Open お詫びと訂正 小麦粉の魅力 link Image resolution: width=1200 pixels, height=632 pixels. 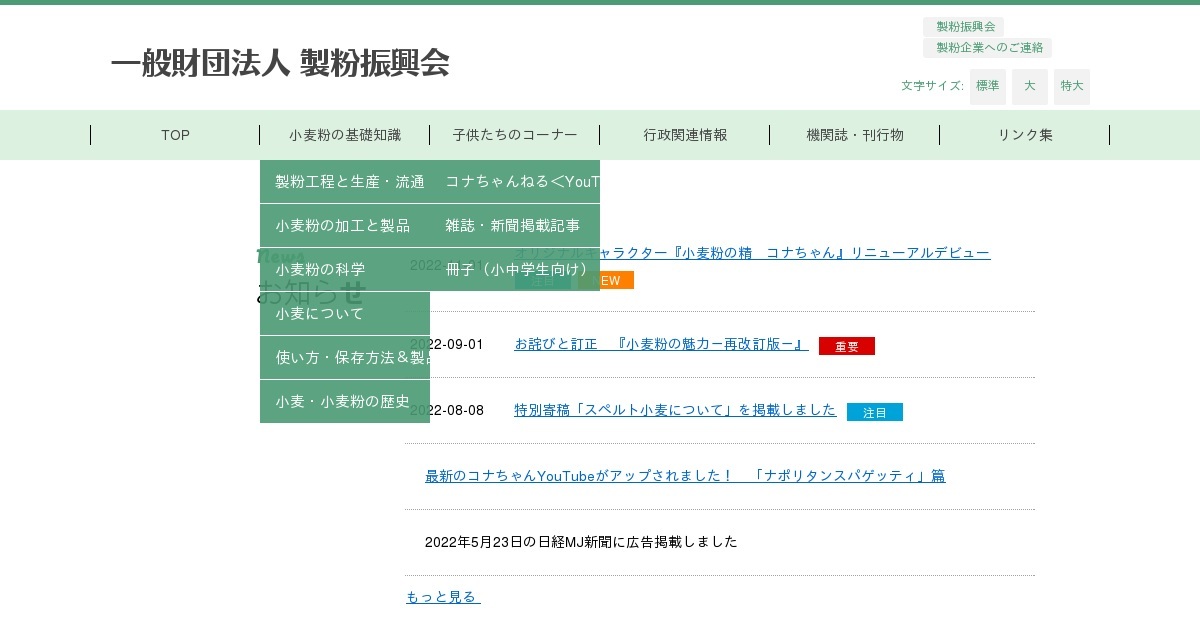point(661,344)
